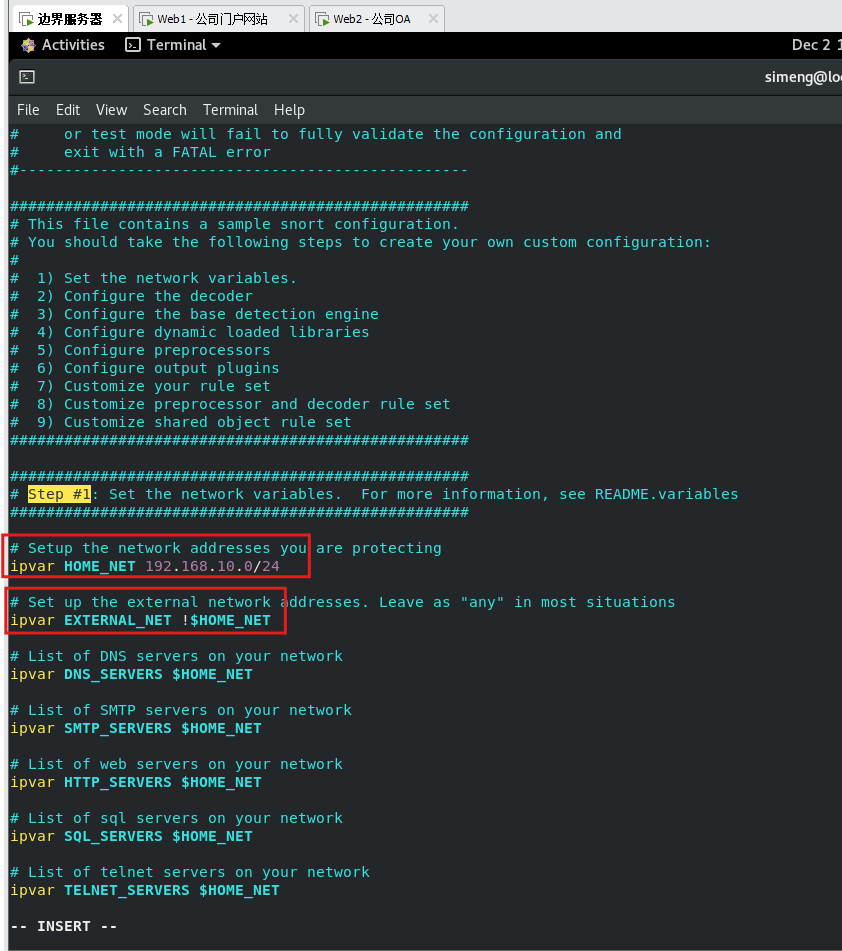Click '# List of web servers on your network'

tap(177, 764)
